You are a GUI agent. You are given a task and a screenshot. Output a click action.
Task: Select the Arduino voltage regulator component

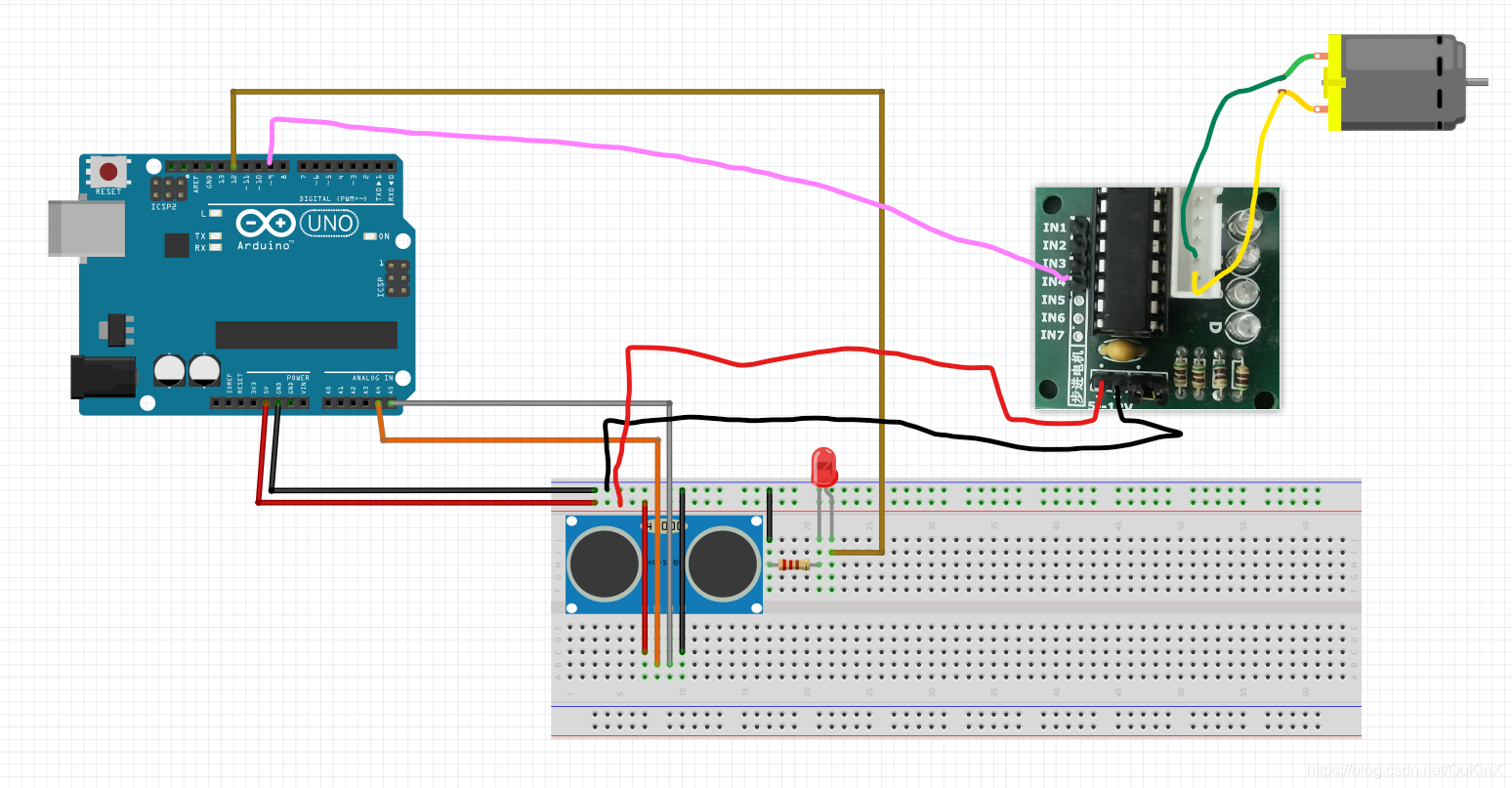coord(117,329)
